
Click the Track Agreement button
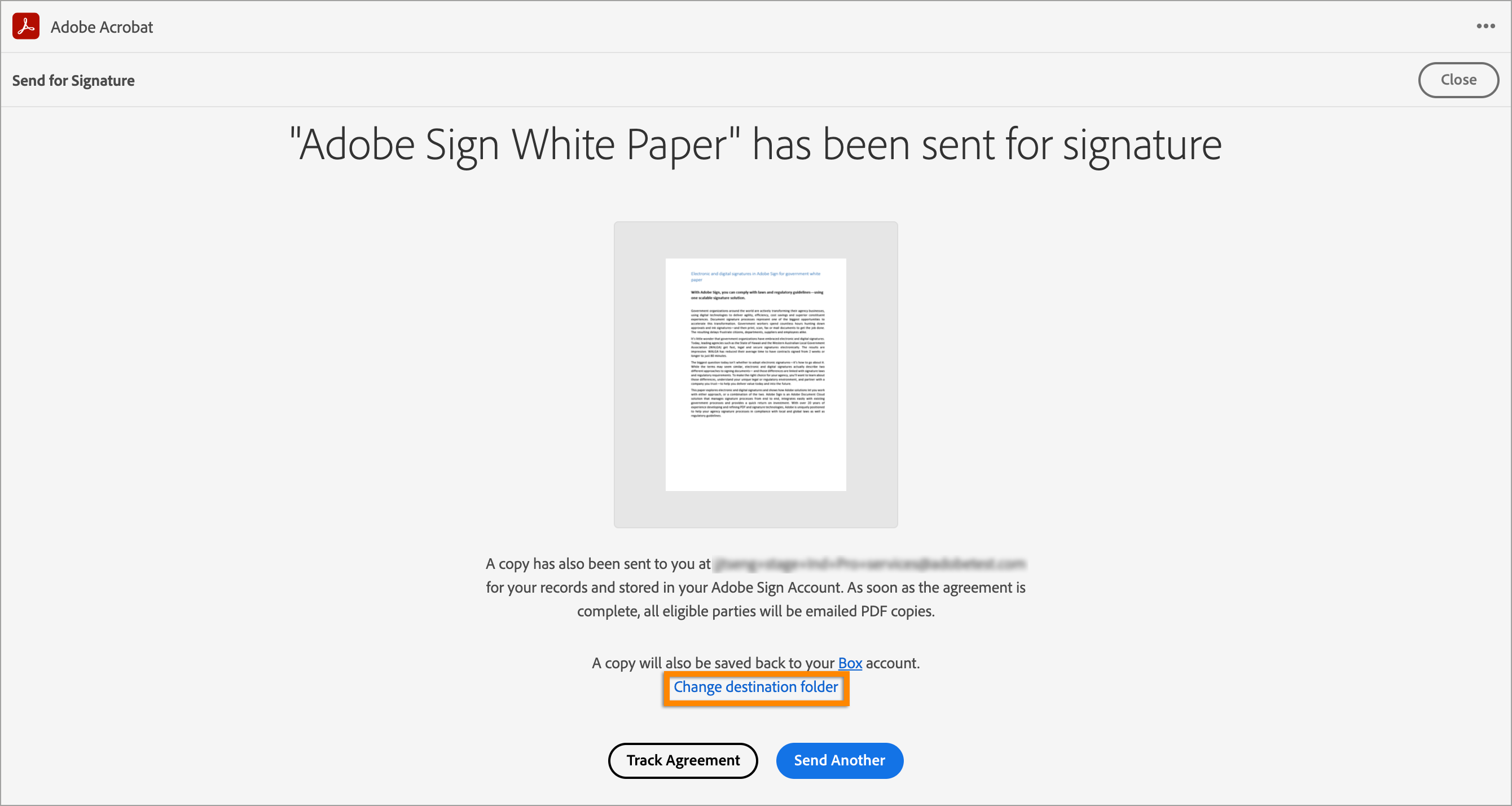click(683, 760)
